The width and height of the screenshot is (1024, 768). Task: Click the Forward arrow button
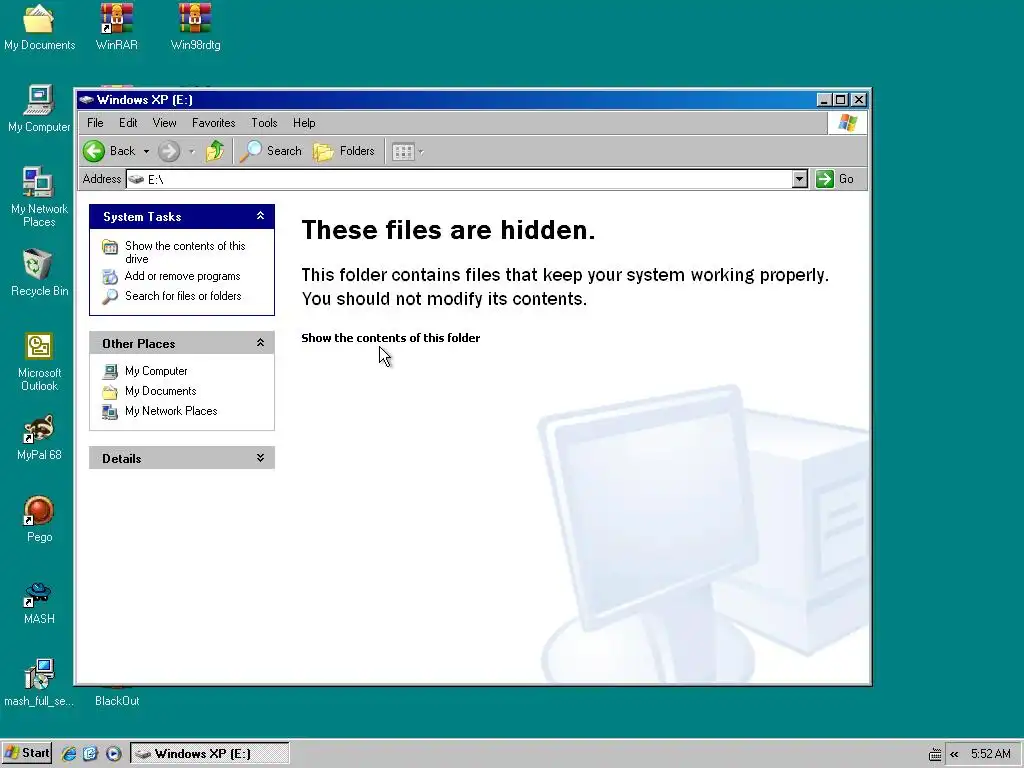pyautogui.click(x=168, y=152)
